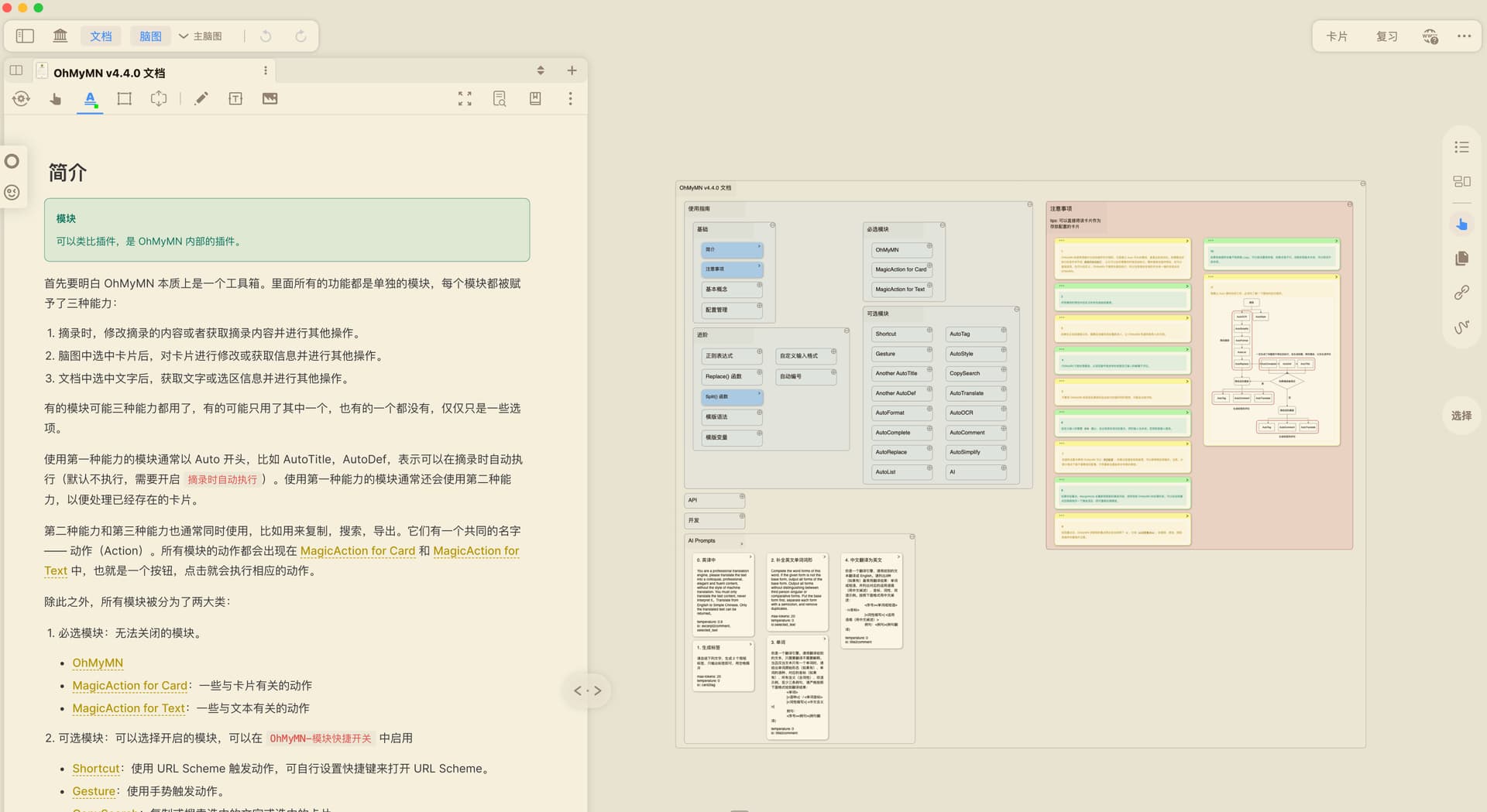The image size is (1487, 812).
Task: Collapse the 基础 group in mindmap
Action: pos(772,225)
